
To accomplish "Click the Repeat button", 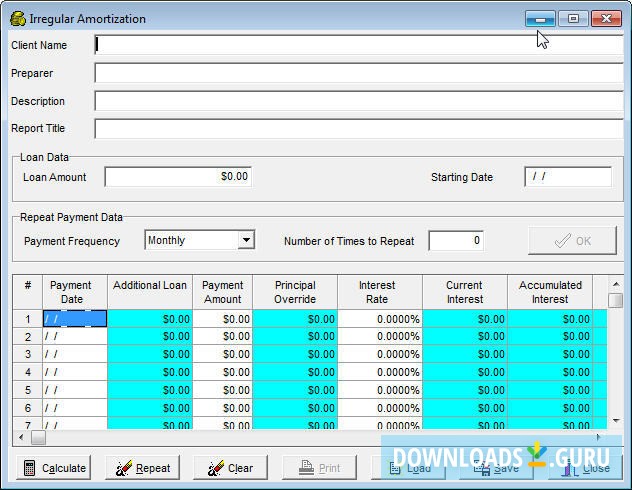I will point(142,468).
